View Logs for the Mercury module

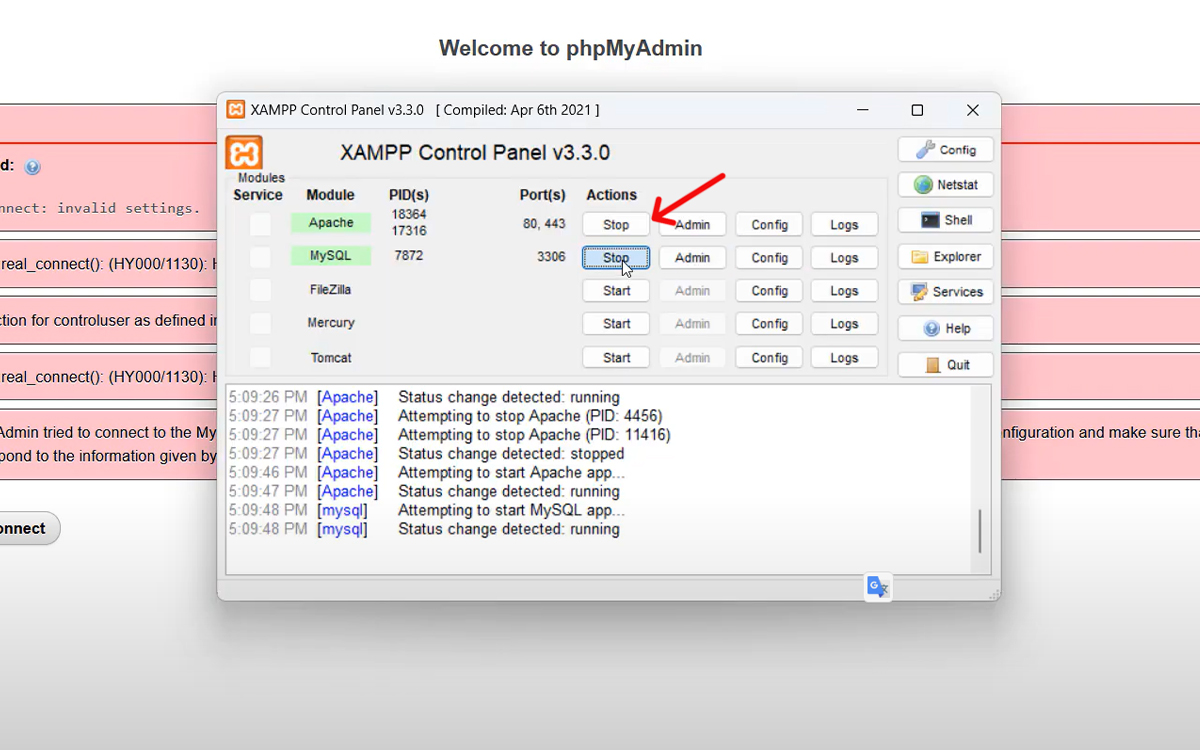[x=844, y=324]
